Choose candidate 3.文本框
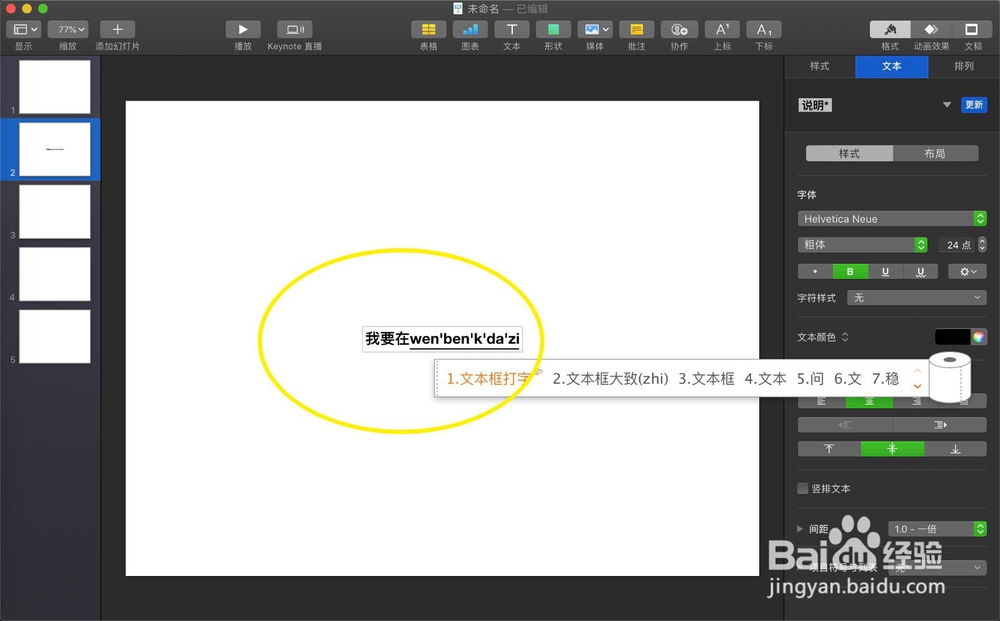The image size is (1000, 621). click(706, 379)
